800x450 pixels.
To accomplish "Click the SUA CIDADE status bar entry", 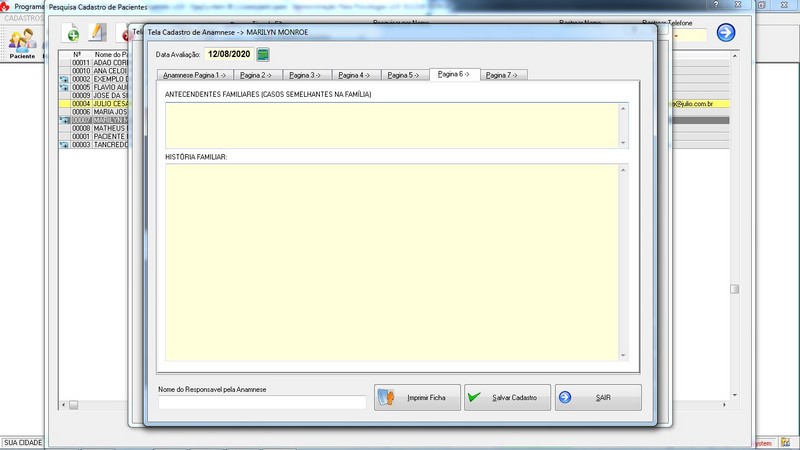I will click(x=23, y=442).
